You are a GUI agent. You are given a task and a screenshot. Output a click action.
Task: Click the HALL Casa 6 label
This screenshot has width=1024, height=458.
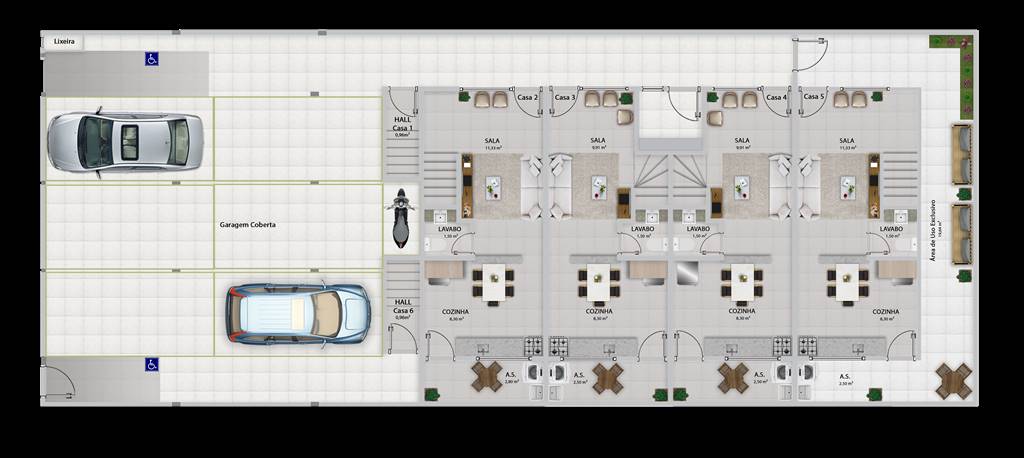402,308
